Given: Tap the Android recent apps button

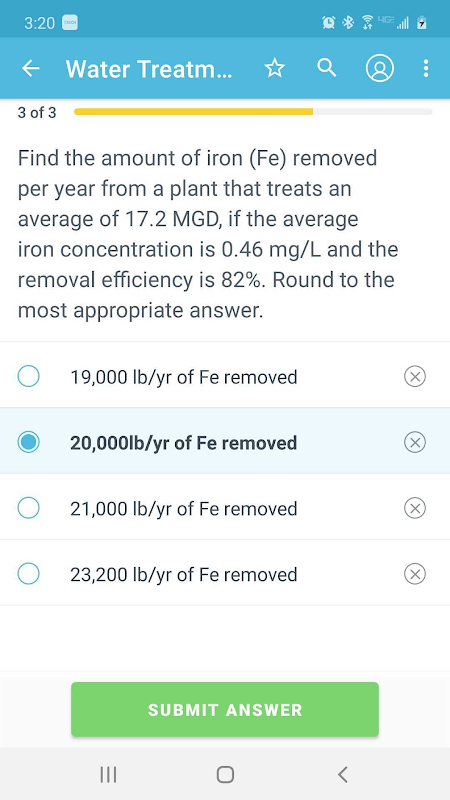Looking at the screenshot, I should click(x=108, y=774).
